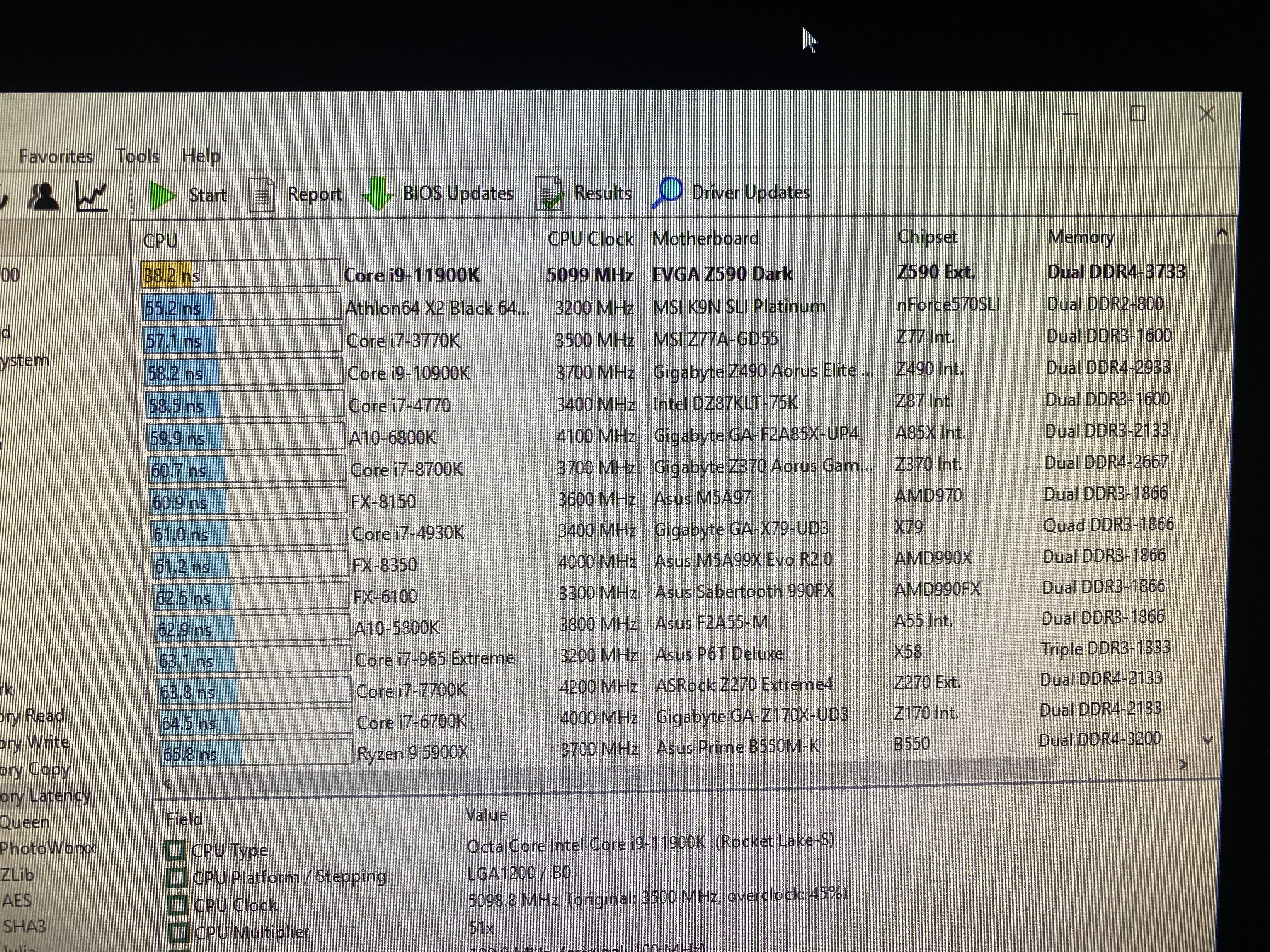Open the Favorites menu
The width and height of the screenshot is (1270, 952).
pos(56,156)
